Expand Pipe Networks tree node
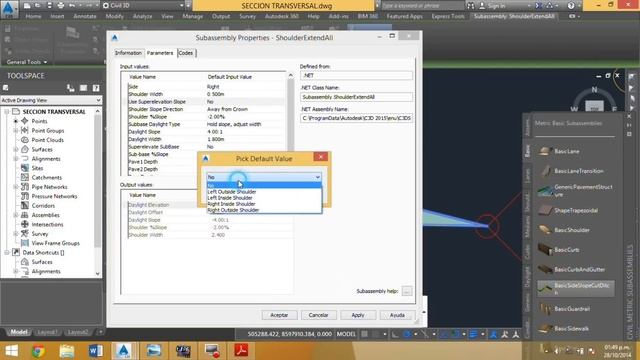The image size is (640, 360). click(x=16, y=187)
